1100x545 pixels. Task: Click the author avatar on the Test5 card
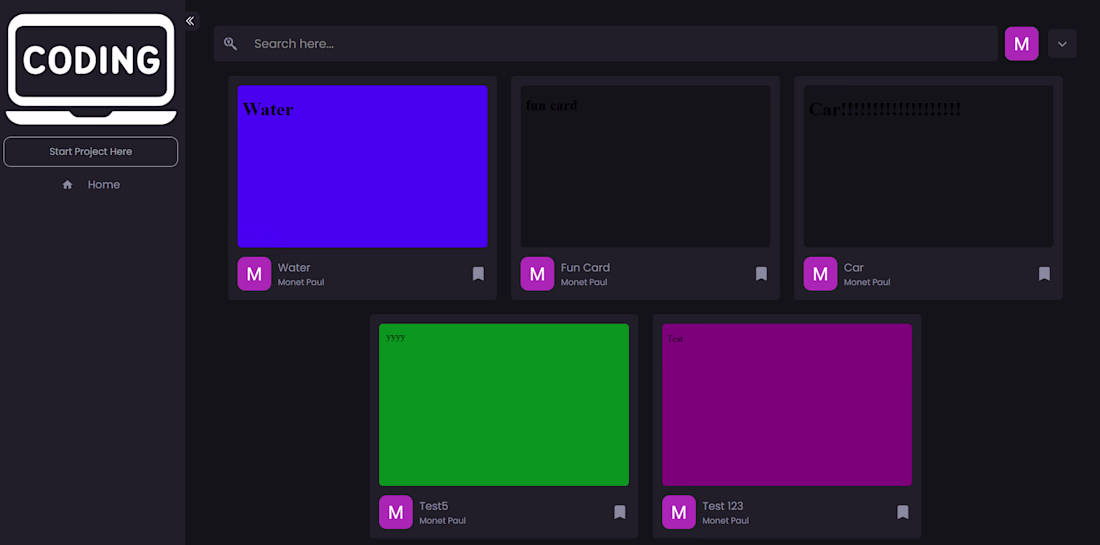click(x=396, y=512)
